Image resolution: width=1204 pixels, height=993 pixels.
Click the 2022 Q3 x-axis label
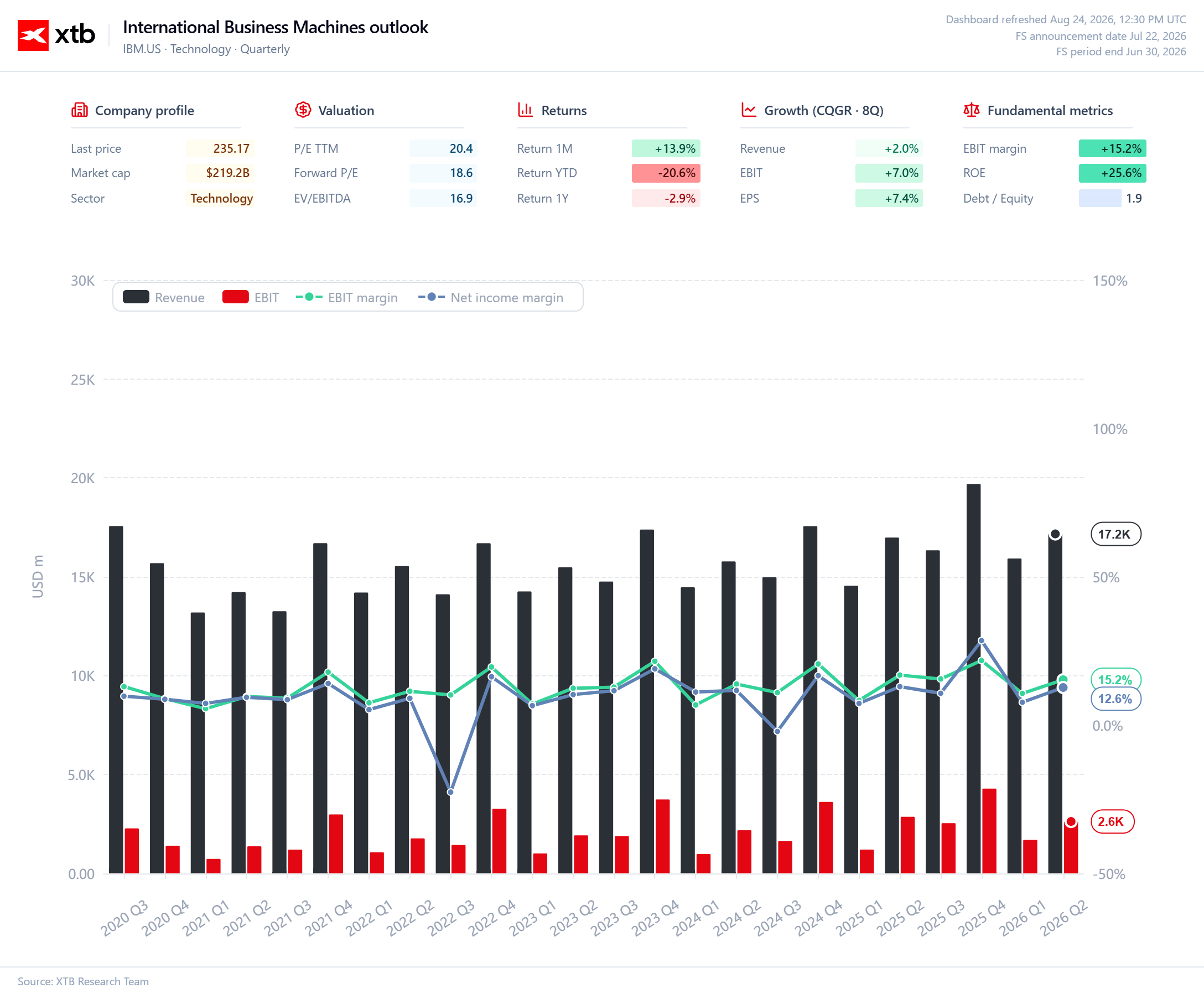pos(451,918)
